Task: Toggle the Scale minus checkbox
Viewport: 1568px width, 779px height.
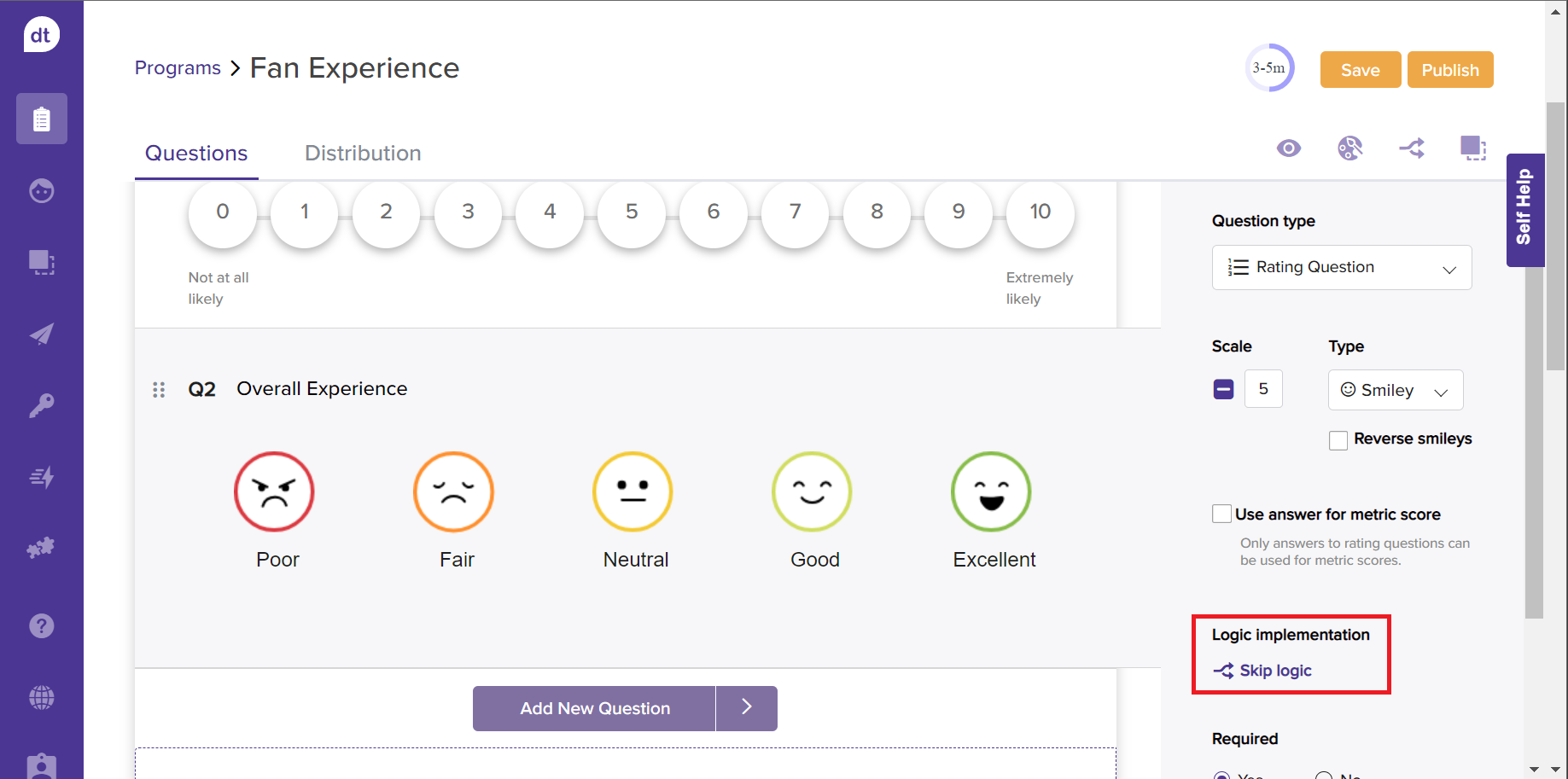Action: click(x=1223, y=389)
